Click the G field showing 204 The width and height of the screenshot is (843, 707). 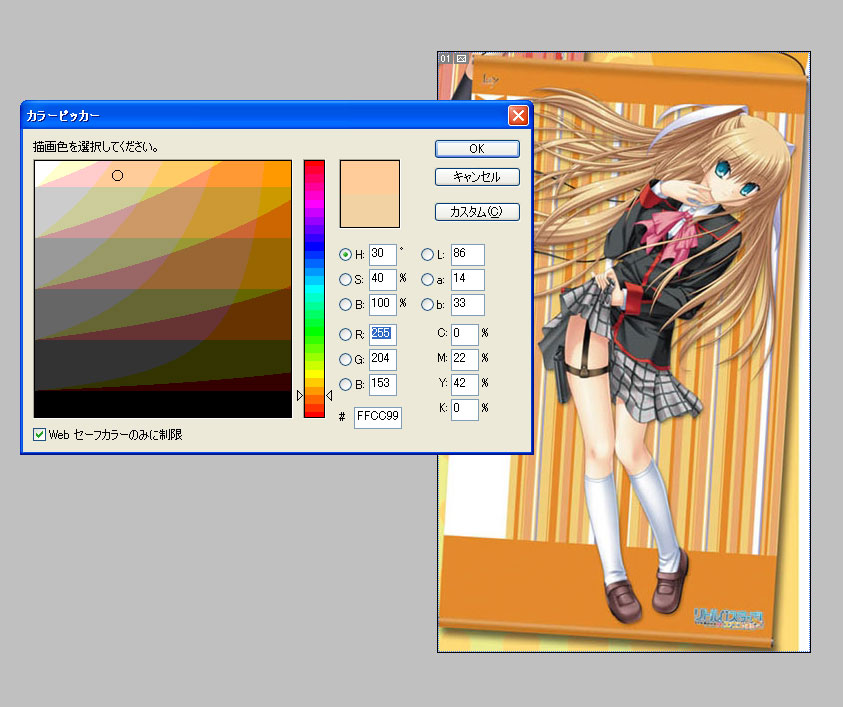coord(383,359)
